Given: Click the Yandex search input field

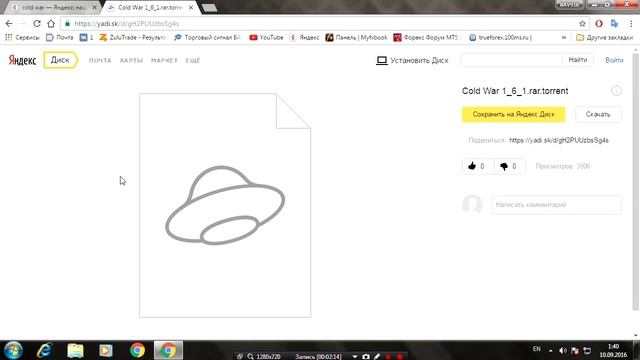Looking at the screenshot, I should (511, 60).
